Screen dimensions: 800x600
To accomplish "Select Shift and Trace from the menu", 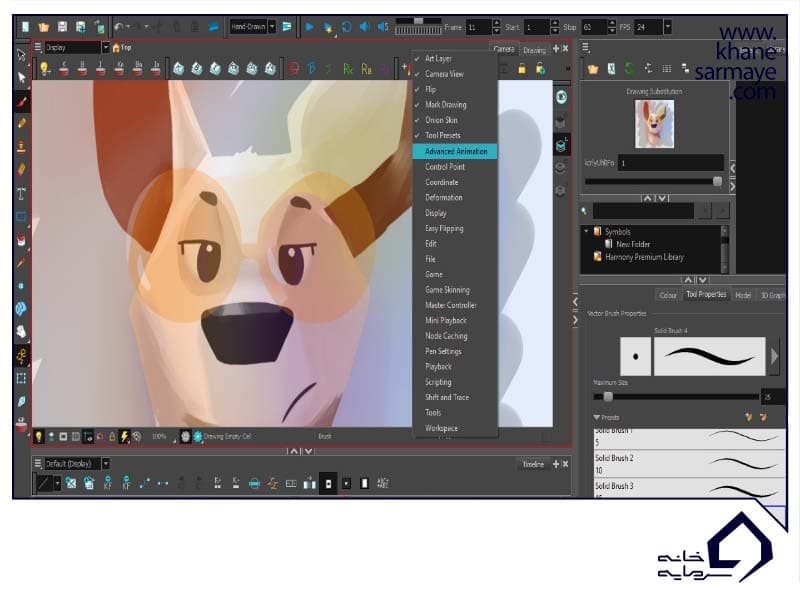I will tap(455, 397).
